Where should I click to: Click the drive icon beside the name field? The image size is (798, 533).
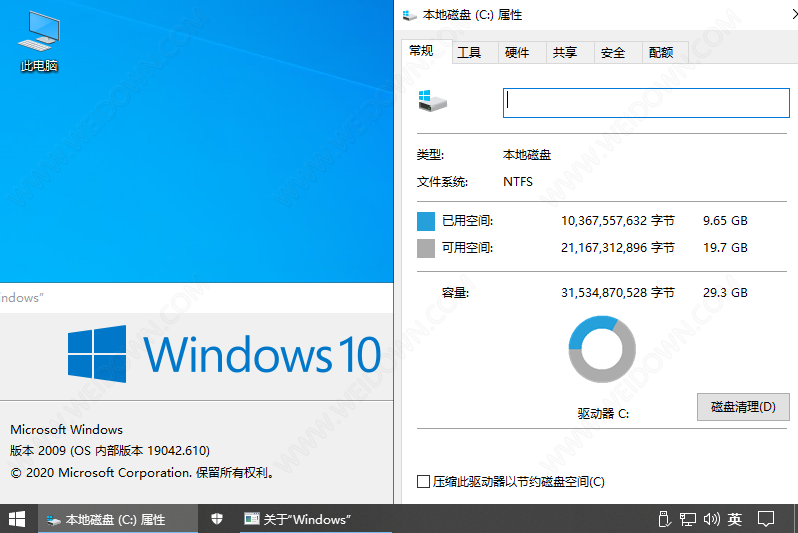pyautogui.click(x=432, y=101)
